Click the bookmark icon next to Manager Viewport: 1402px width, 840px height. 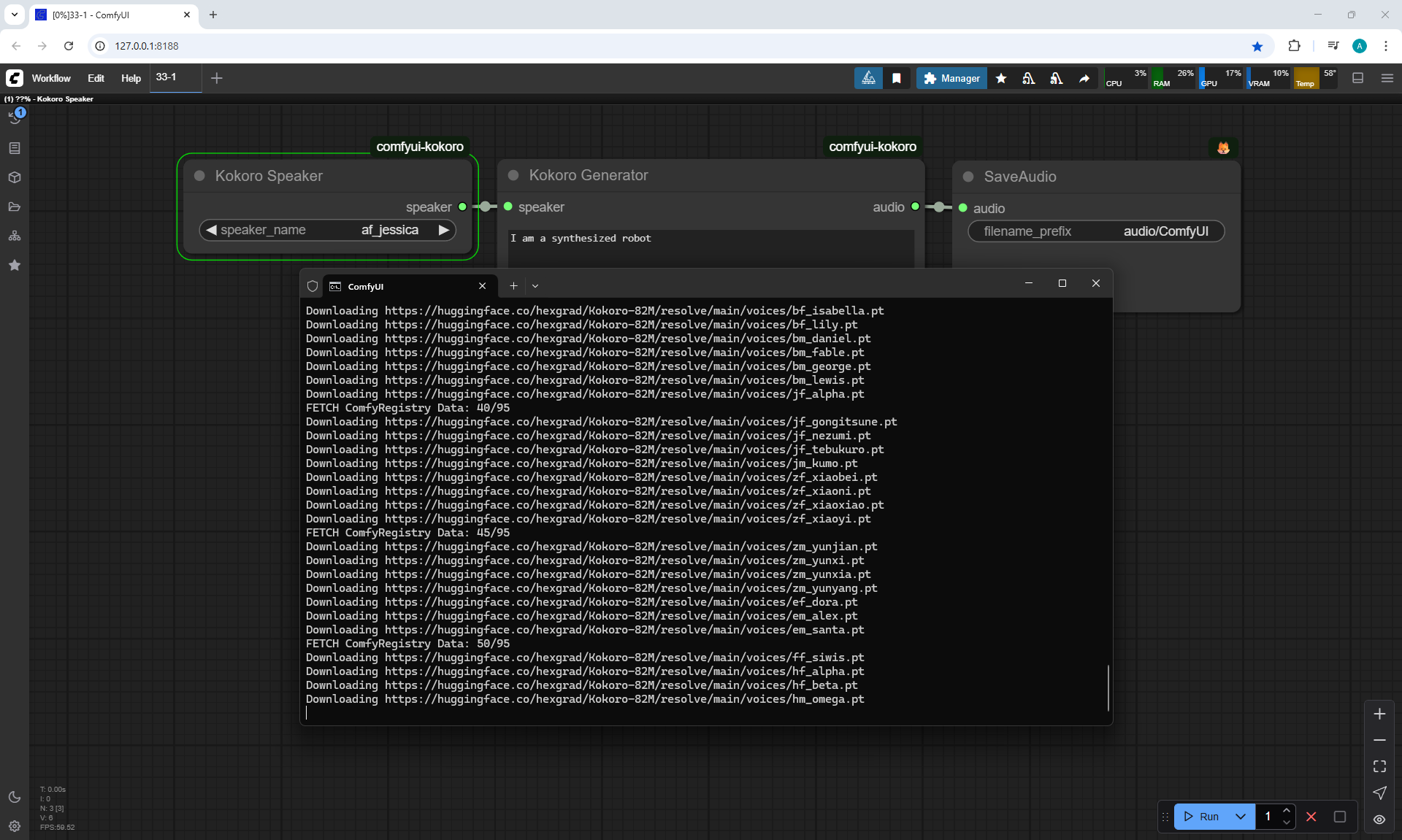click(x=897, y=78)
